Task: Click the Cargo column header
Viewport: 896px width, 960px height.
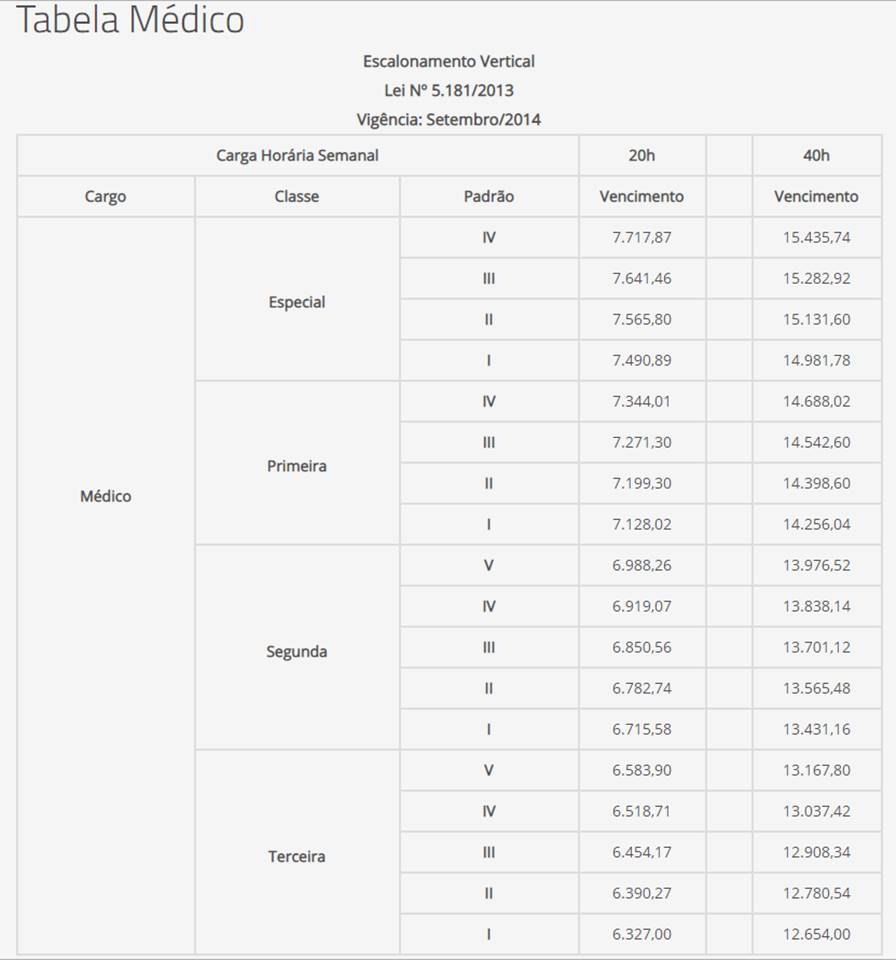Action: [x=105, y=196]
